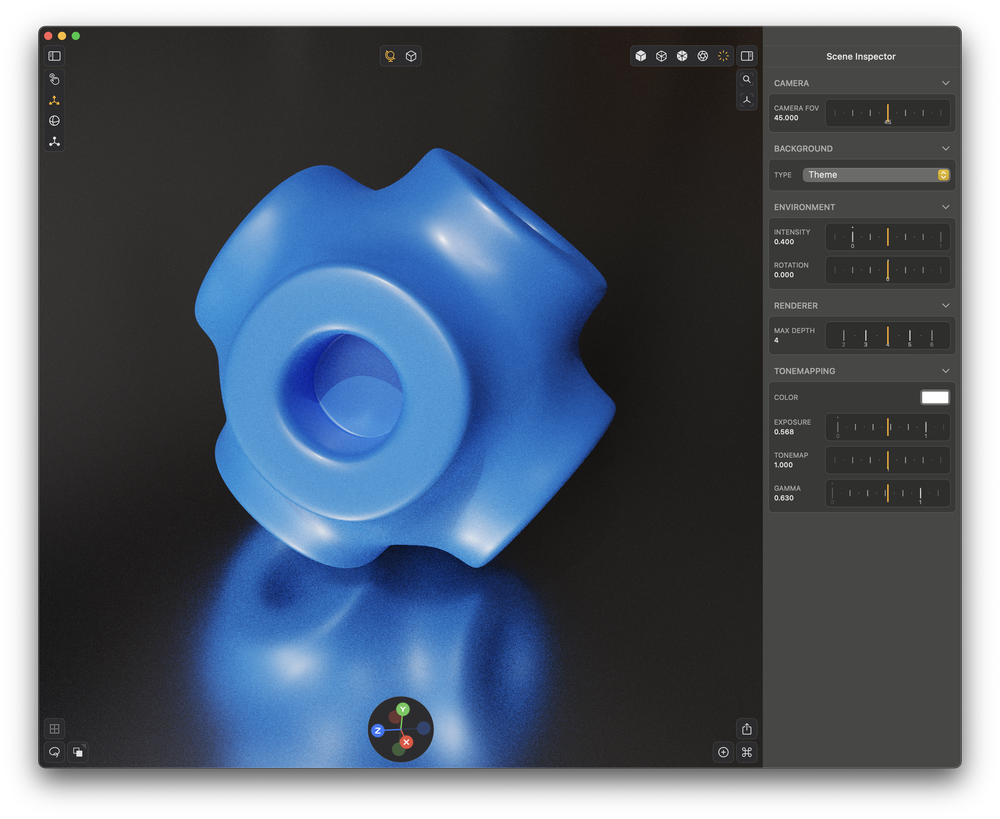Collapse the Tonemapping section
This screenshot has height=819, width=1000.
[x=945, y=371]
